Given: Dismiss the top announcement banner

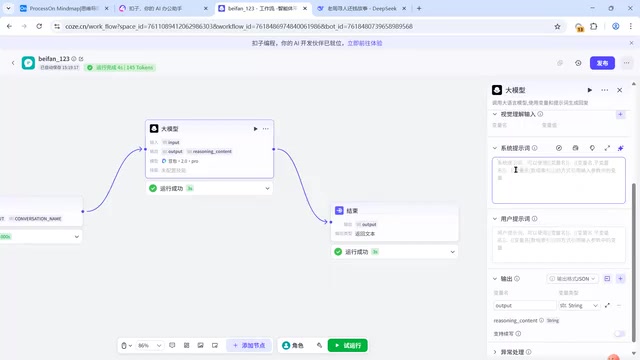Looking at the screenshot, I should point(631,43).
